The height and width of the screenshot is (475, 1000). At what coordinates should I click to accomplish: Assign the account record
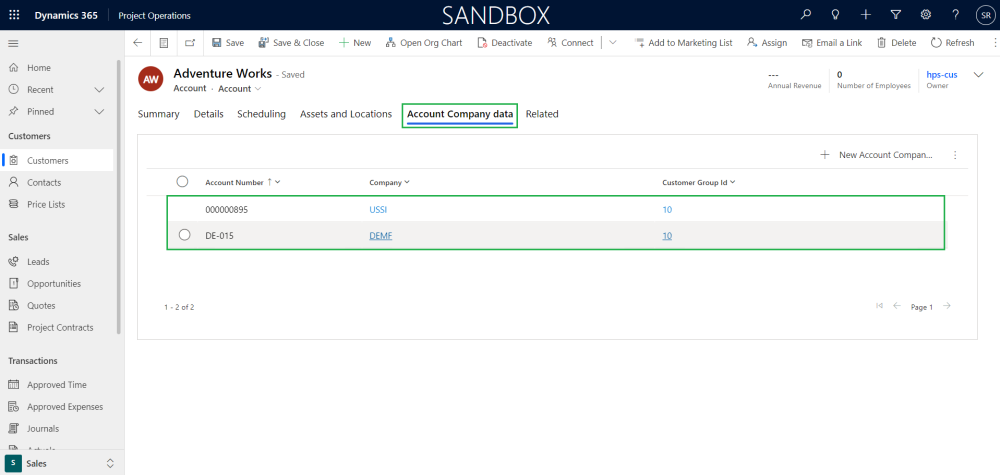tap(767, 43)
